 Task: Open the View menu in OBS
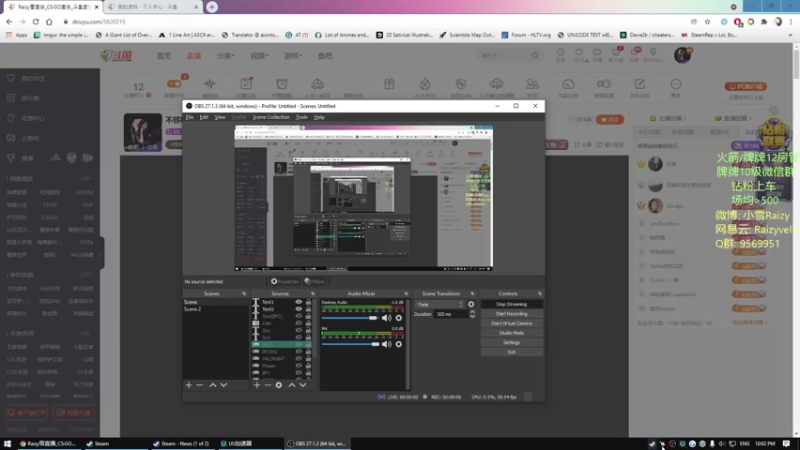pos(220,117)
